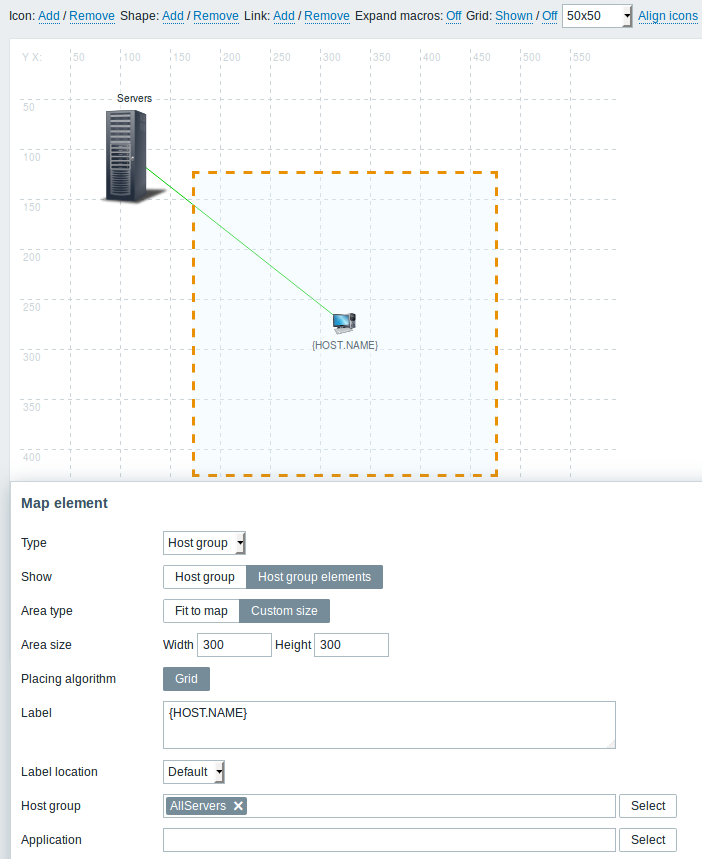
Task: Click Icon Add link
Action: tap(49, 16)
